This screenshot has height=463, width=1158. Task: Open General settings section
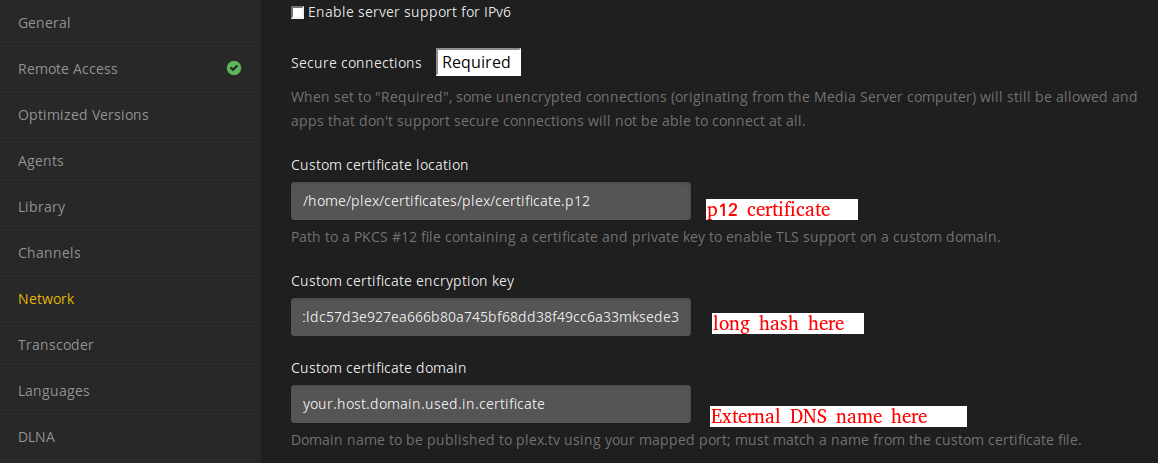tap(44, 23)
